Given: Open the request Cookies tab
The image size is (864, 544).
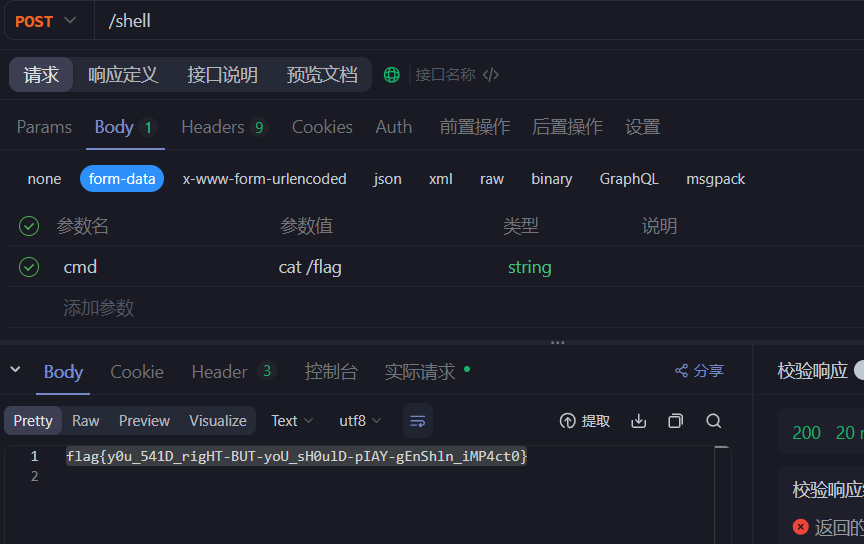Looking at the screenshot, I should click(x=322, y=127).
